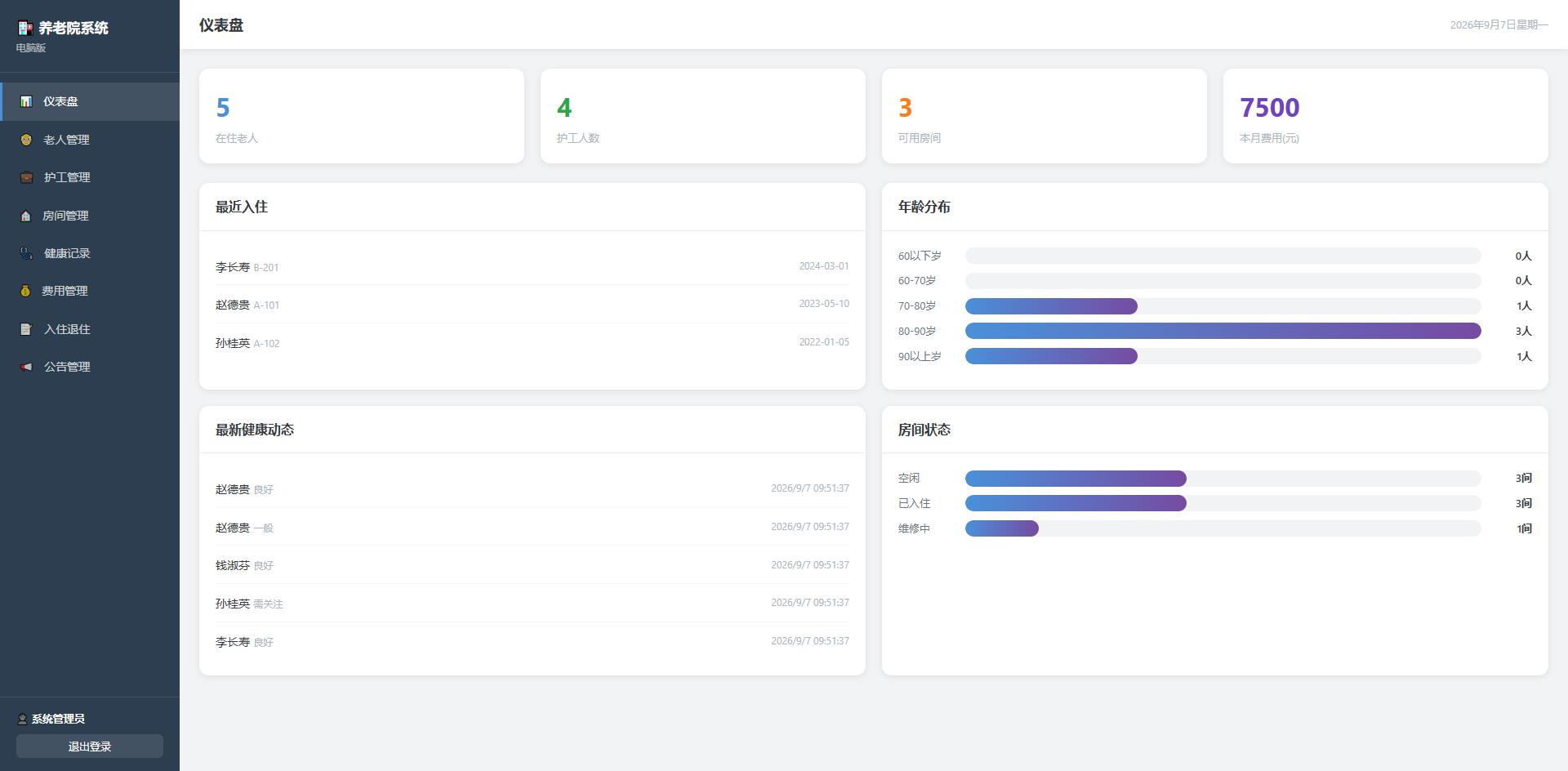Open the 老人管理 menu item
The image size is (1568, 771).
coord(90,140)
